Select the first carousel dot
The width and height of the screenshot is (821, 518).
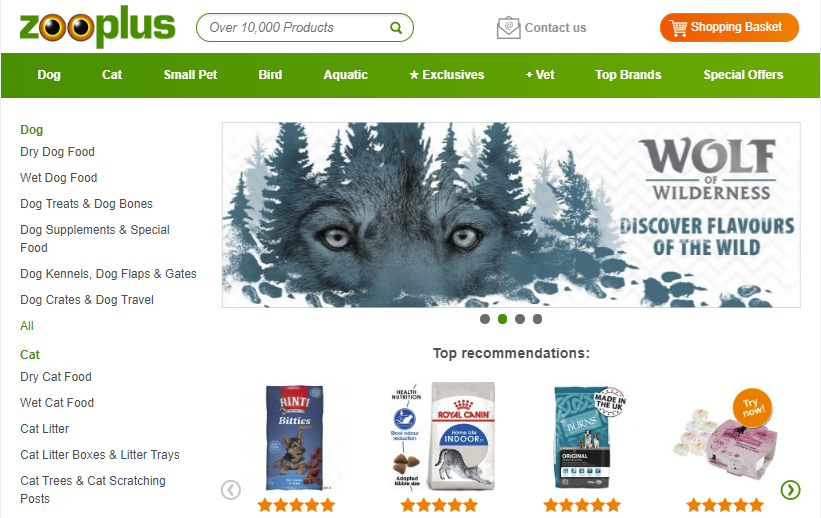pos(485,319)
